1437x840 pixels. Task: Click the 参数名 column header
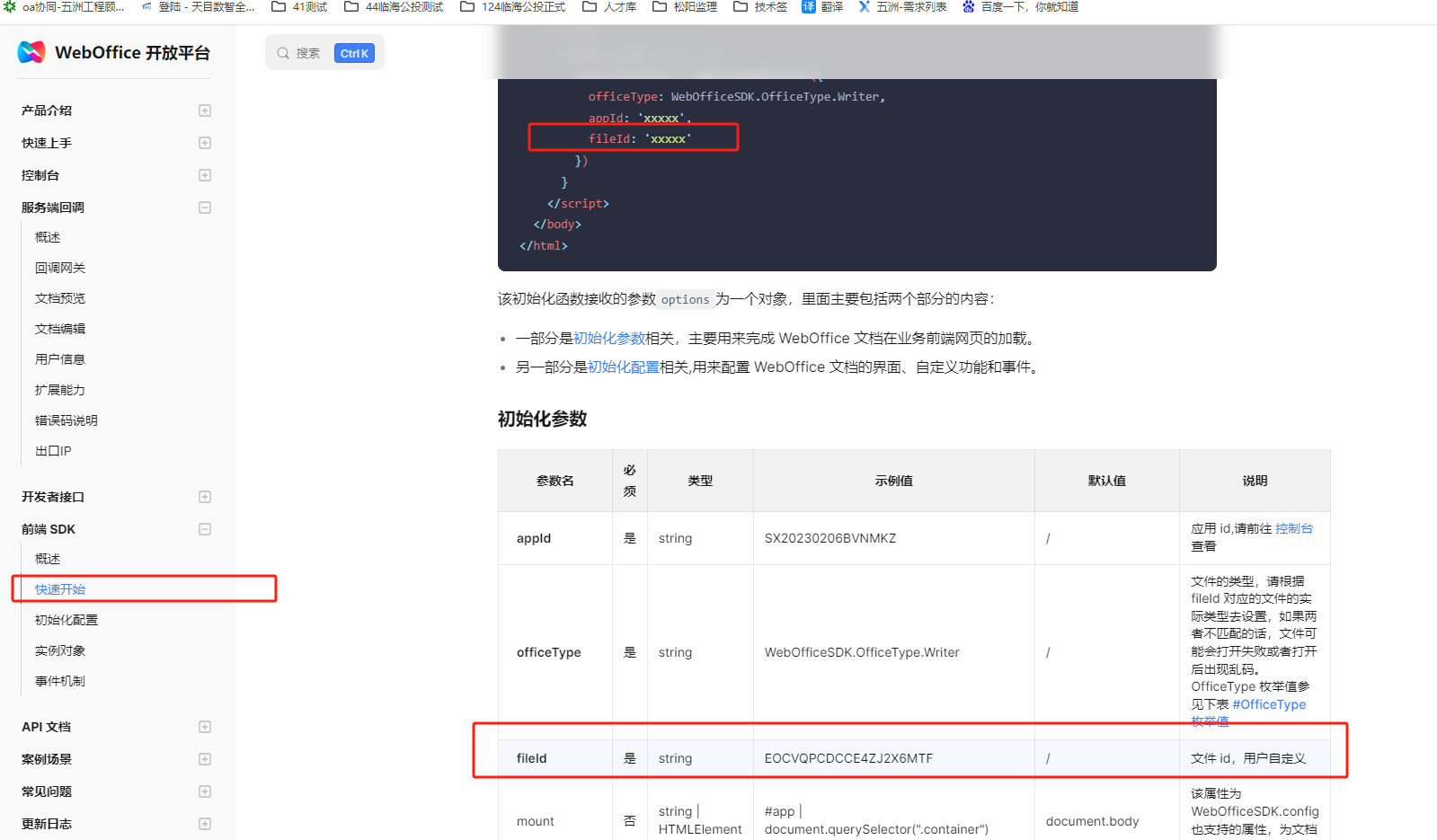(x=555, y=481)
